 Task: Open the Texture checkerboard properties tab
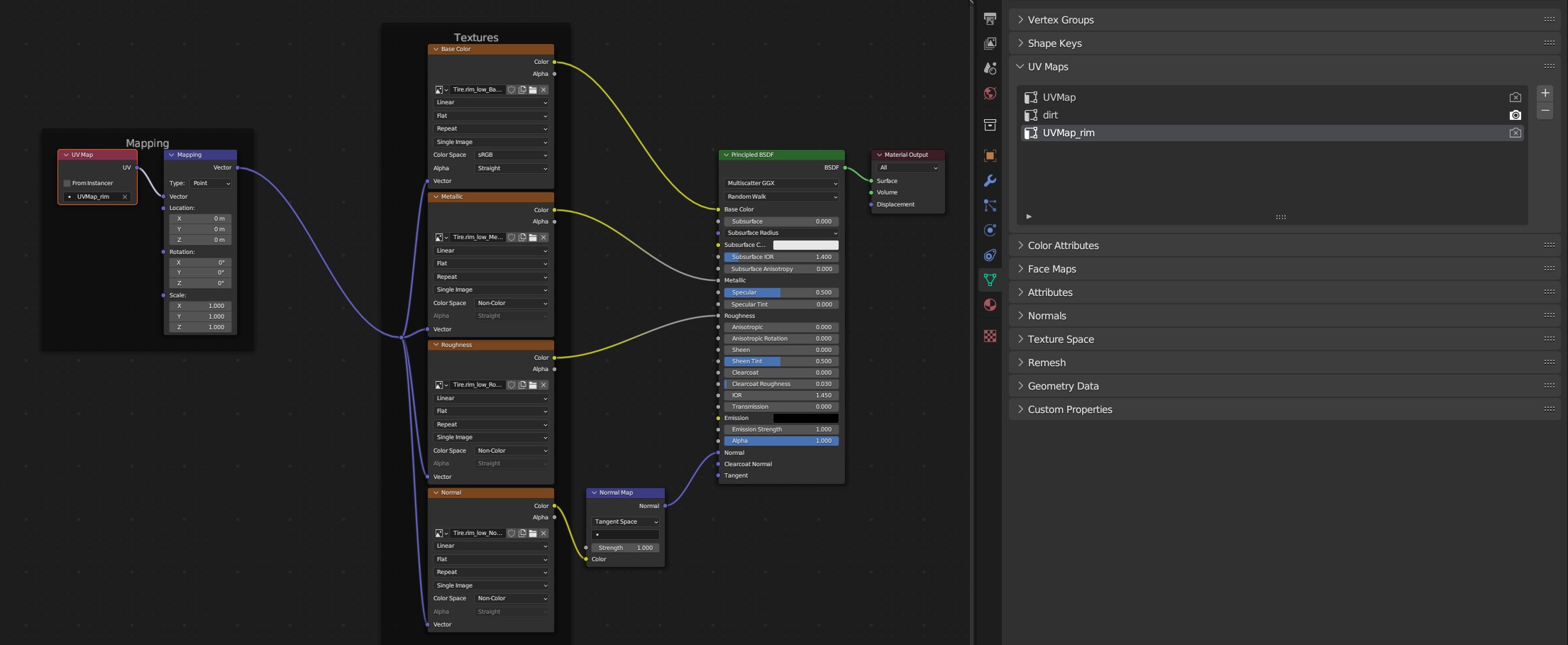pos(990,336)
